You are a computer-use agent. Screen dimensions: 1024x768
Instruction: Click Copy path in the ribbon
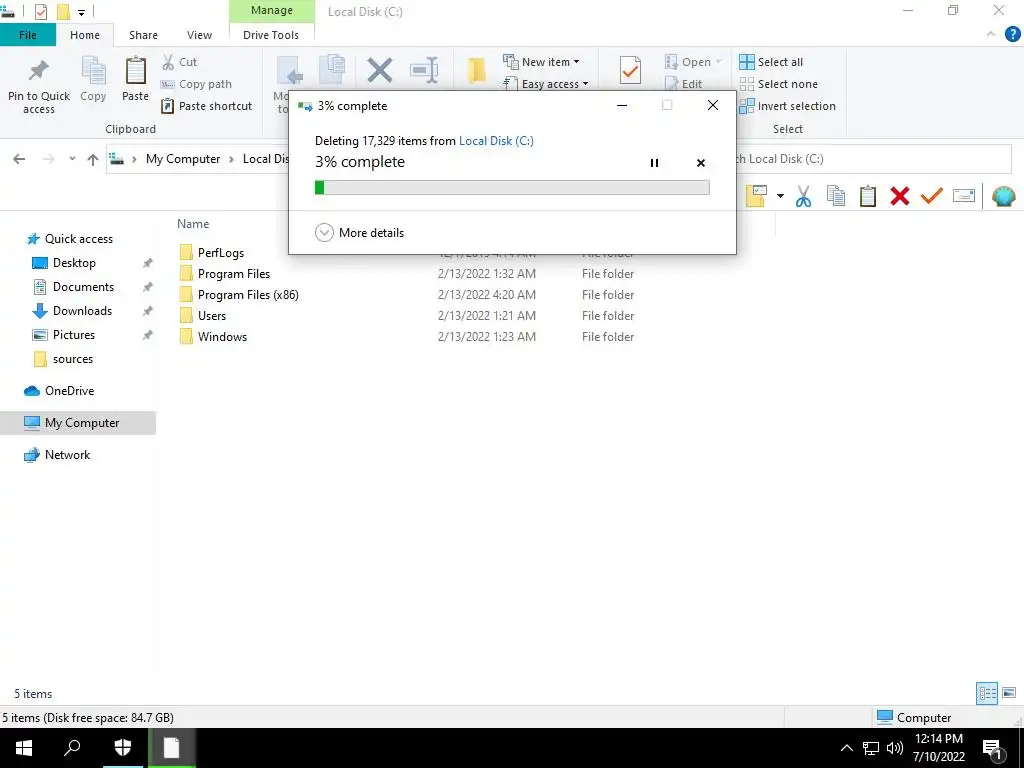click(x=196, y=84)
